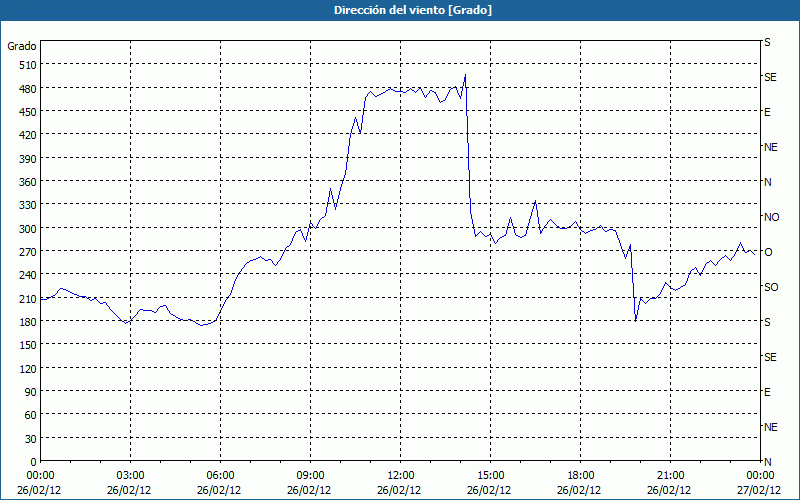The width and height of the screenshot is (800, 500).
Task: Click the topmost 'S' compass label
Action: [x=767, y=42]
